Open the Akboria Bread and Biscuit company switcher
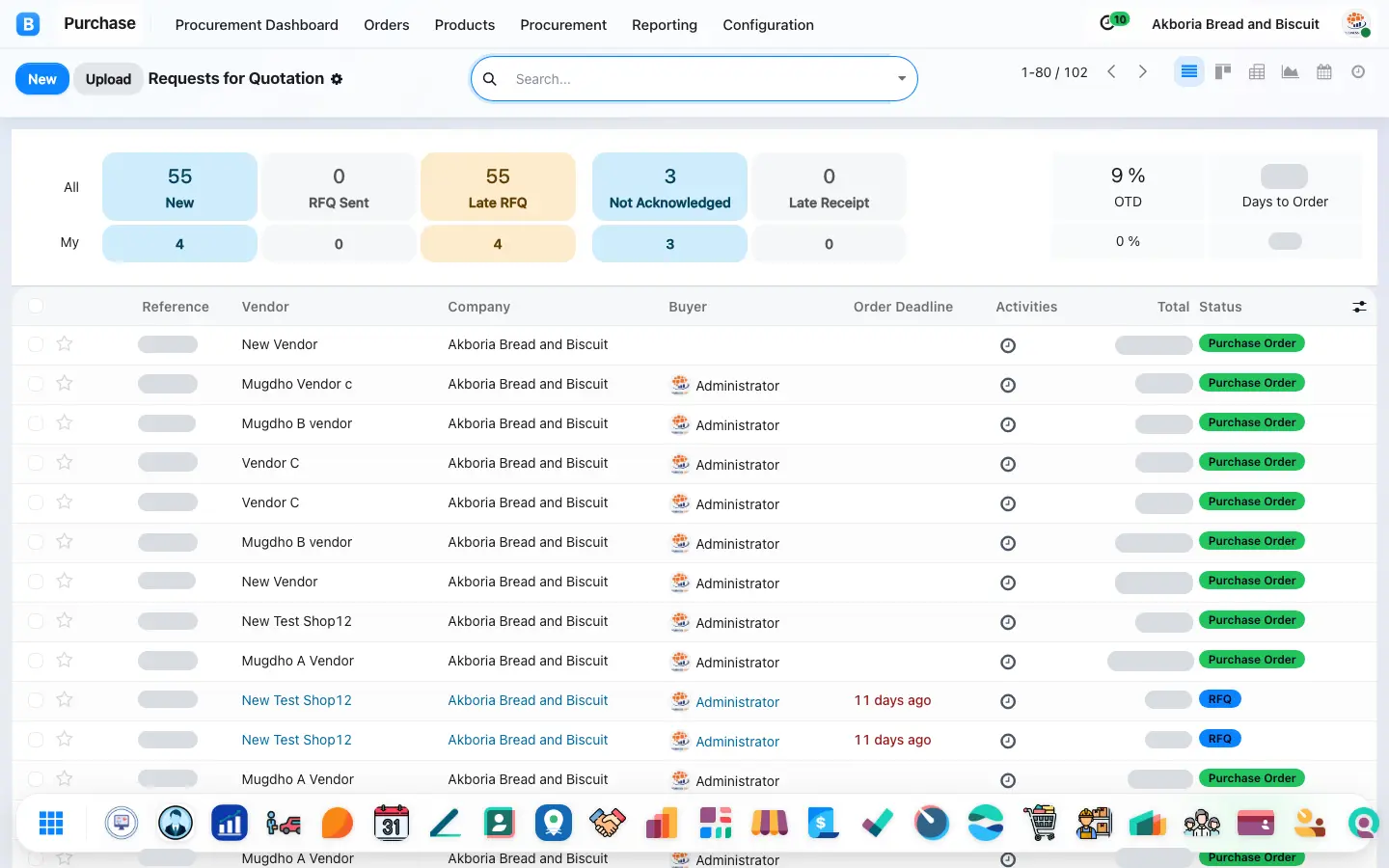Screen dimensions: 1389x868 click(1236, 24)
